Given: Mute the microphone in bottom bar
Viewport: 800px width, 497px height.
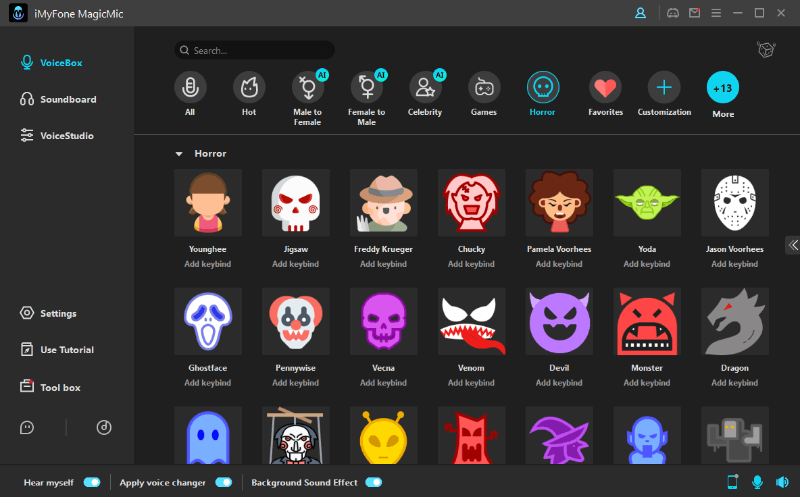Looking at the screenshot, I should 758,482.
